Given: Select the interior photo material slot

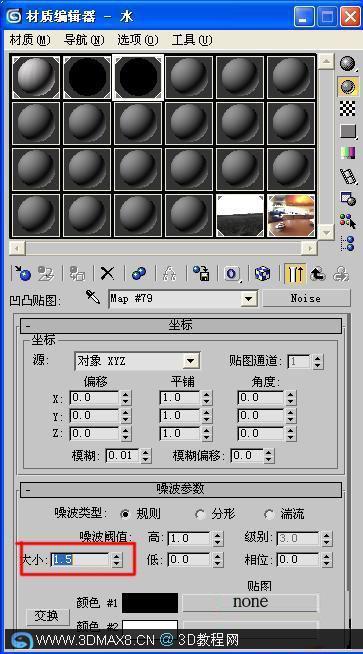Looking at the screenshot, I should click(291, 215).
